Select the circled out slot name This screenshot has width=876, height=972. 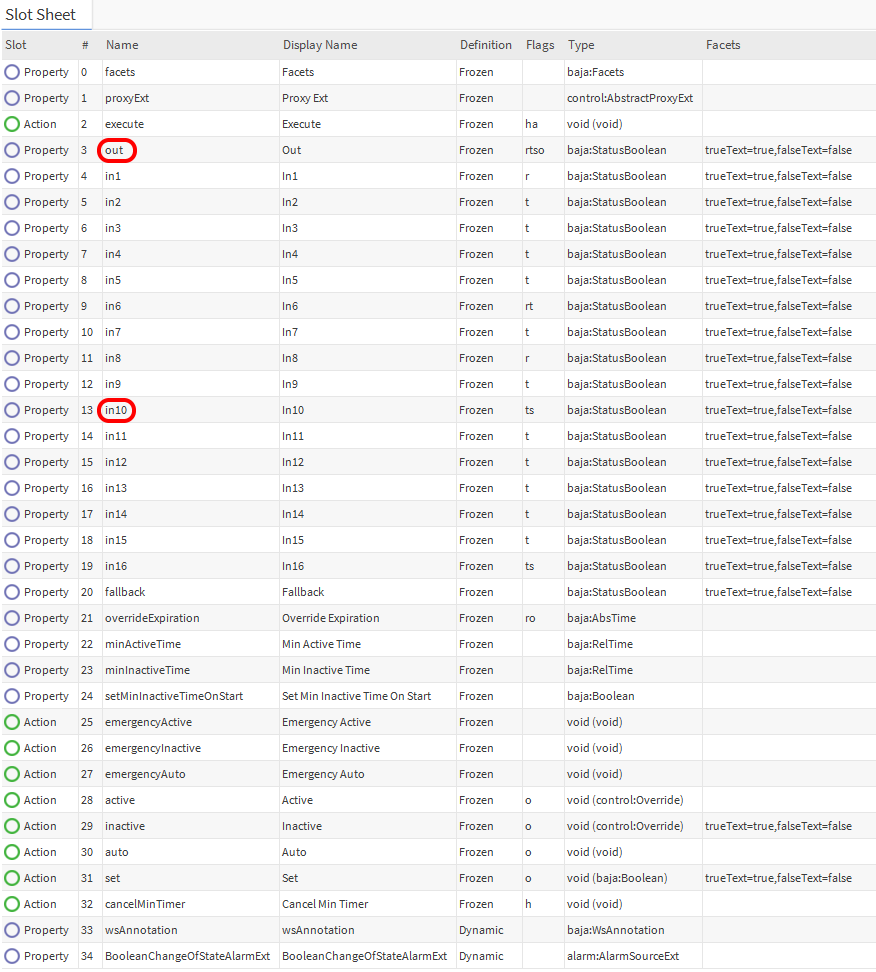coord(117,150)
